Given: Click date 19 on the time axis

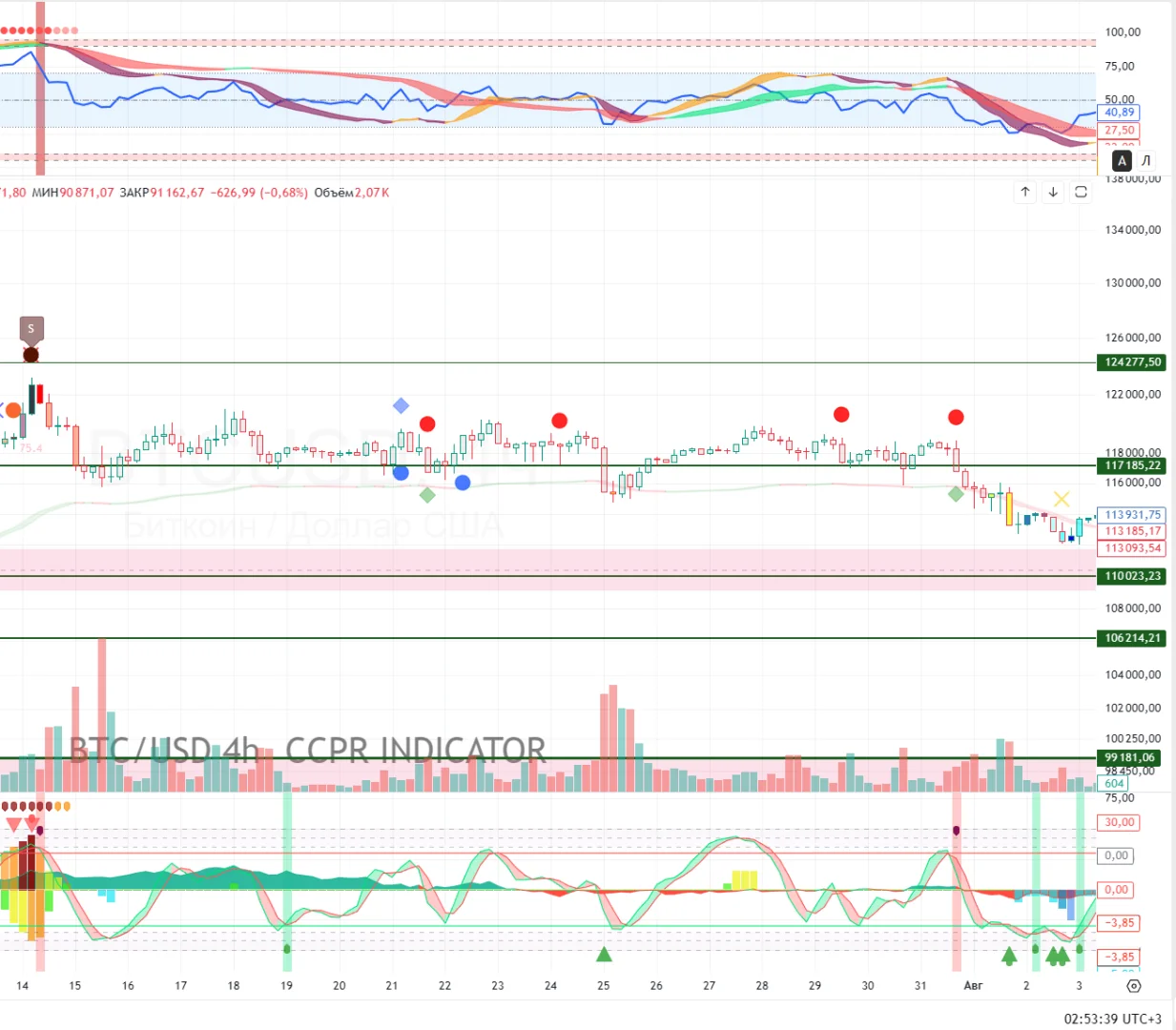Looking at the screenshot, I should pyautogui.click(x=286, y=986).
